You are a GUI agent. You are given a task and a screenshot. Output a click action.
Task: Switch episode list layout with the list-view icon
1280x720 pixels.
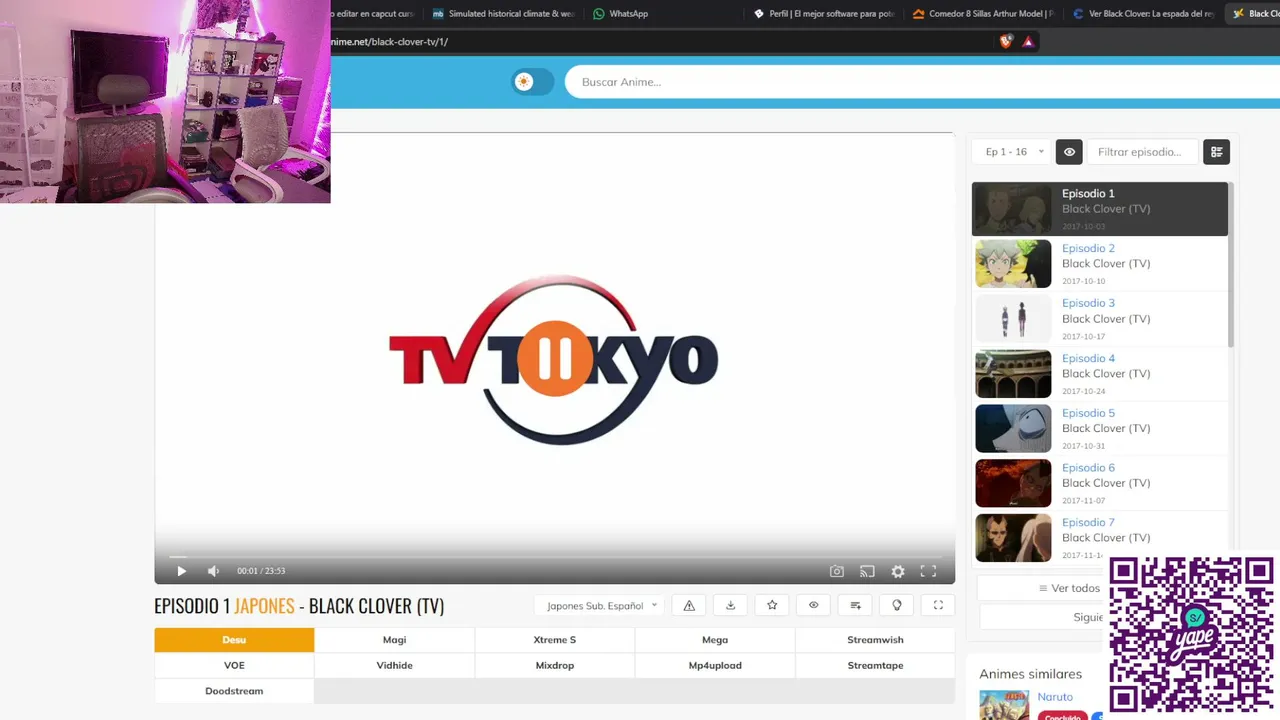coord(1216,152)
